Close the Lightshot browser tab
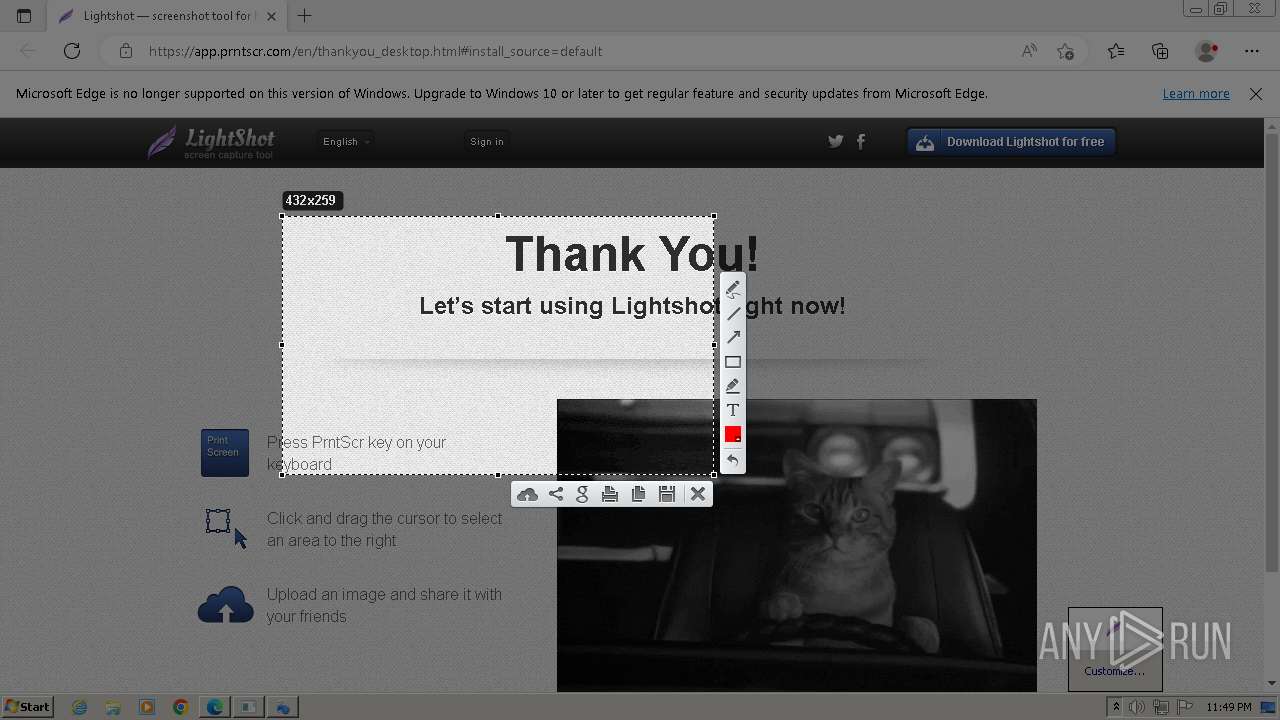 (x=271, y=16)
